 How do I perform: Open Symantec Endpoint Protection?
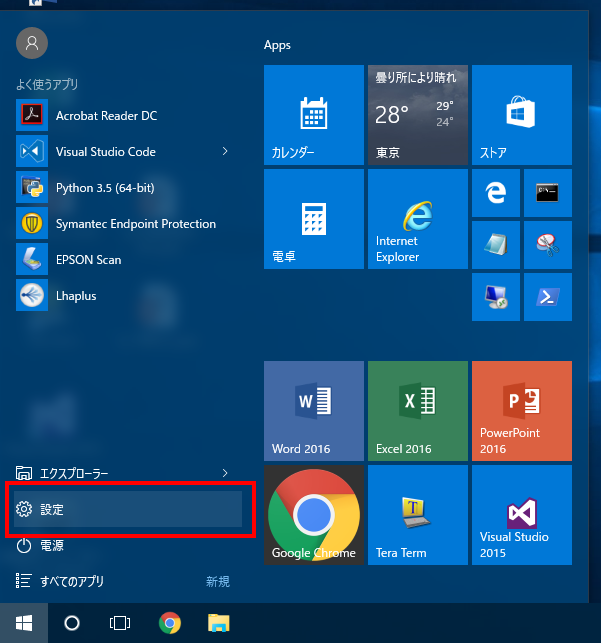point(123,224)
